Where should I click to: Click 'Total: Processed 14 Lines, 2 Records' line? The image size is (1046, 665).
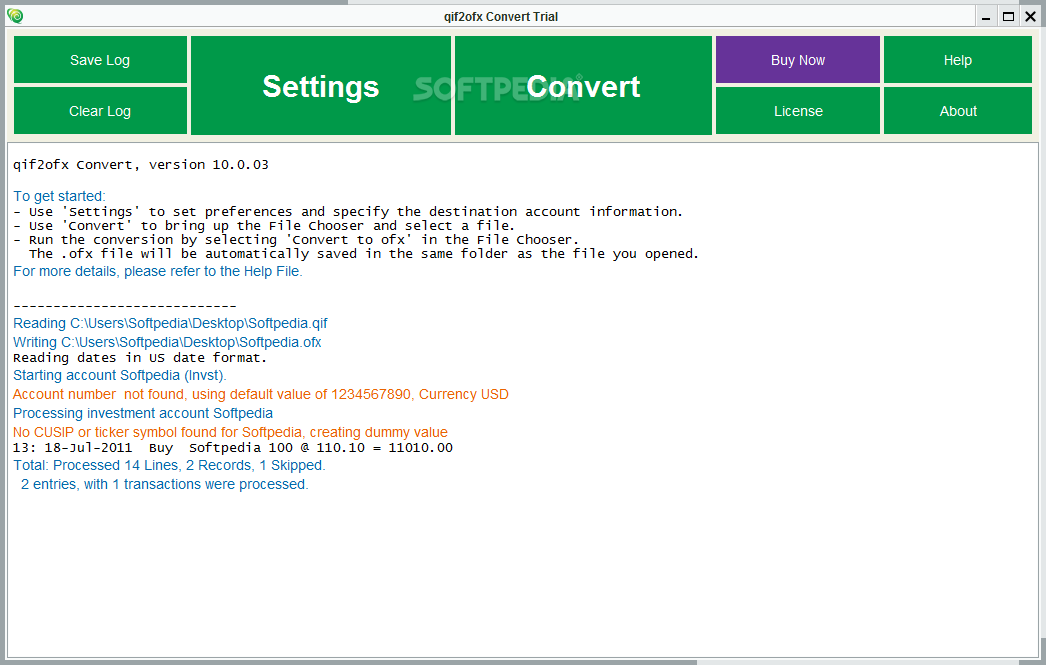pyautogui.click(x=169, y=466)
